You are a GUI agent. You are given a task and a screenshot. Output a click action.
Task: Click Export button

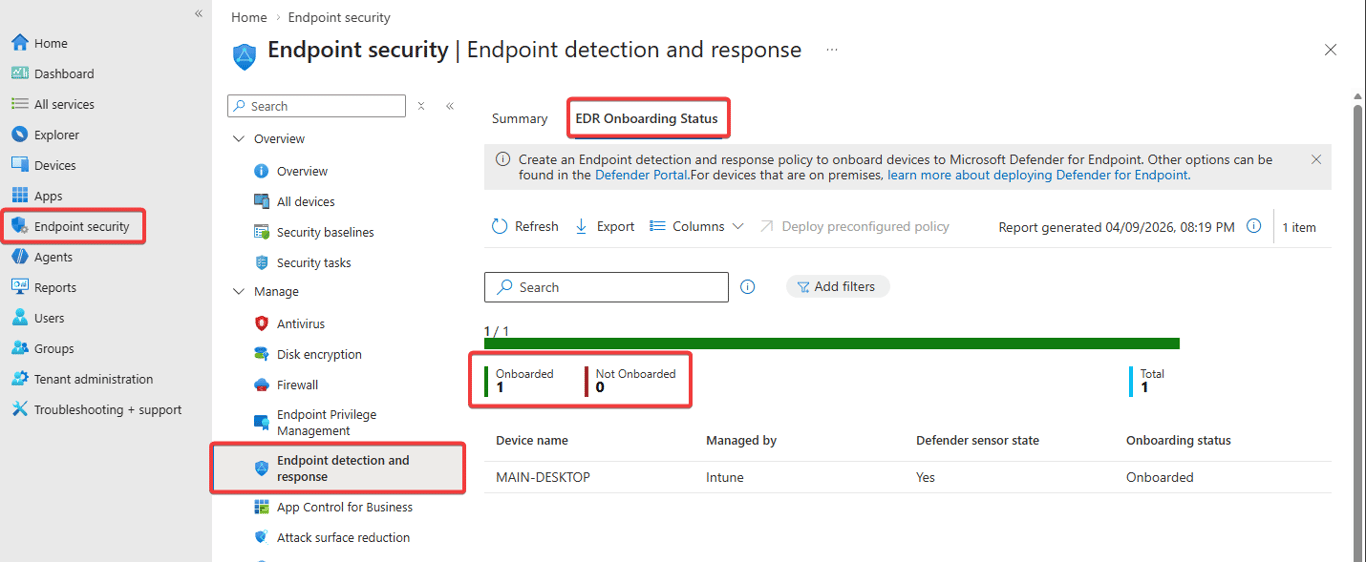coord(605,226)
